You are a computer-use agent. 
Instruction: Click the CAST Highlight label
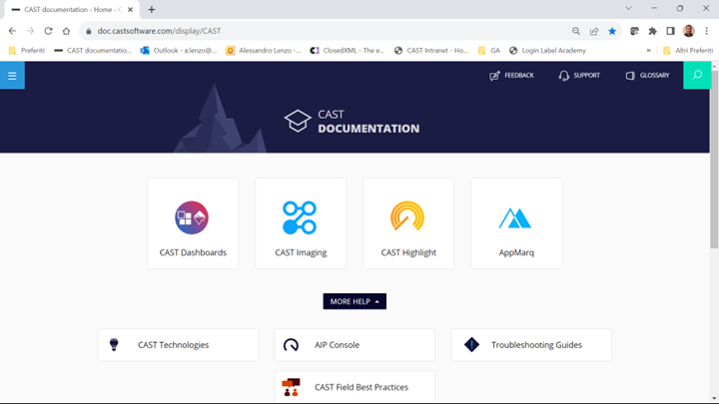click(409, 253)
